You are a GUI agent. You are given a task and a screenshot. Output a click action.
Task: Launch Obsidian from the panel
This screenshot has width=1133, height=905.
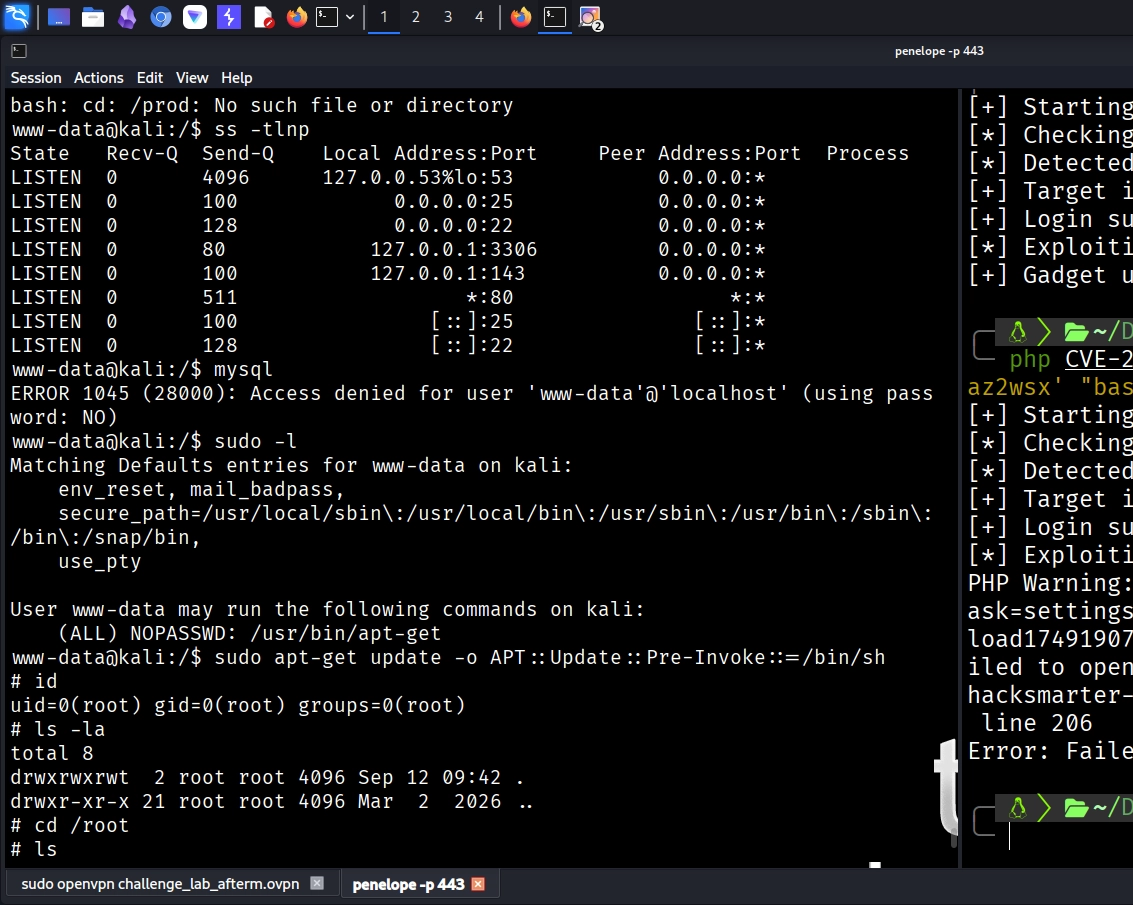tap(127, 17)
